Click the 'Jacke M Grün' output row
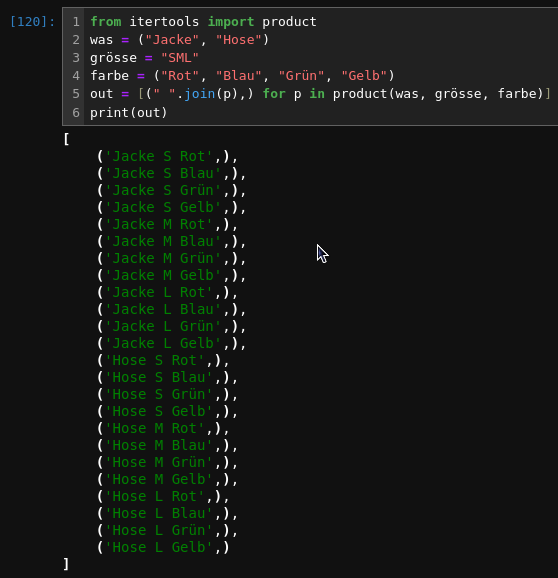 tap(171, 258)
